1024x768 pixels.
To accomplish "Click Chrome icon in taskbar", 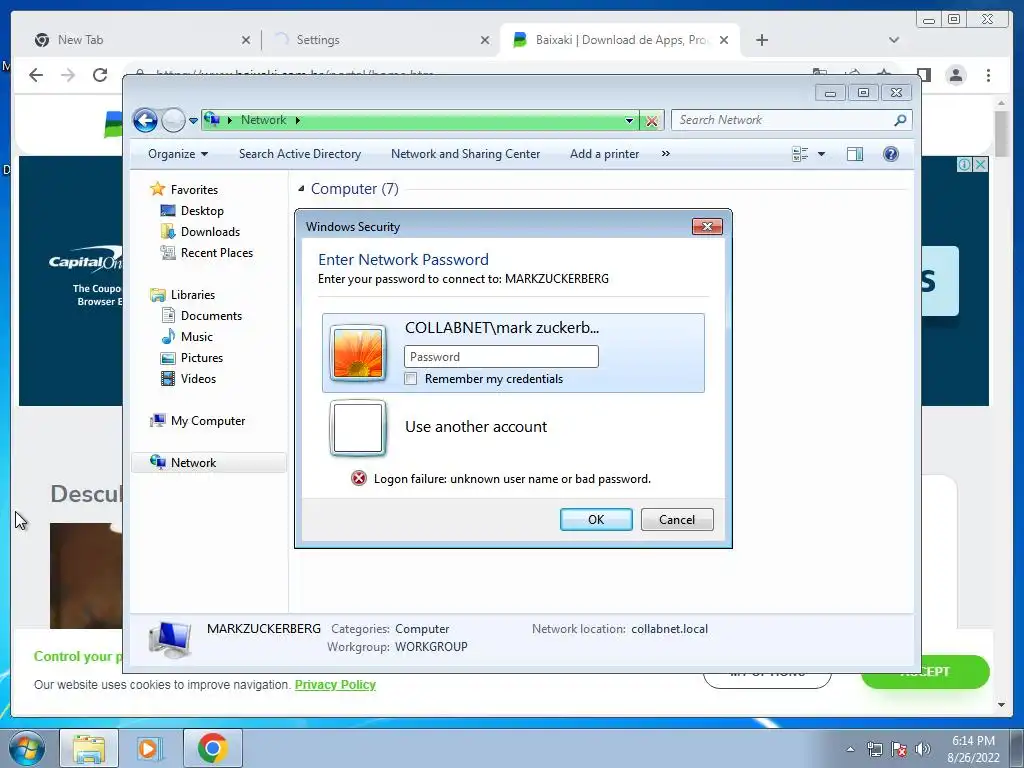I will pos(212,748).
